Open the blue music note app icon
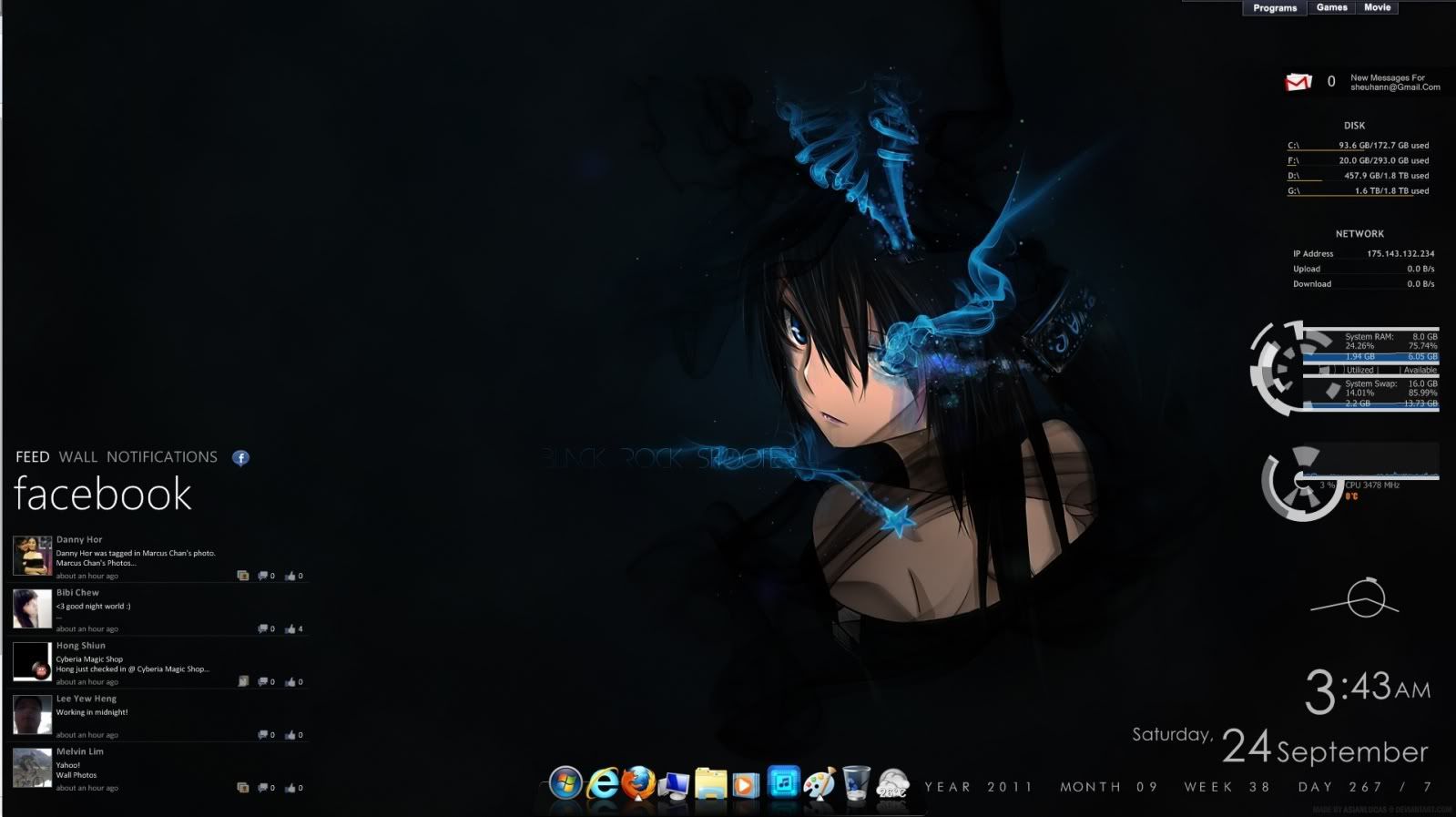 [x=783, y=782]
